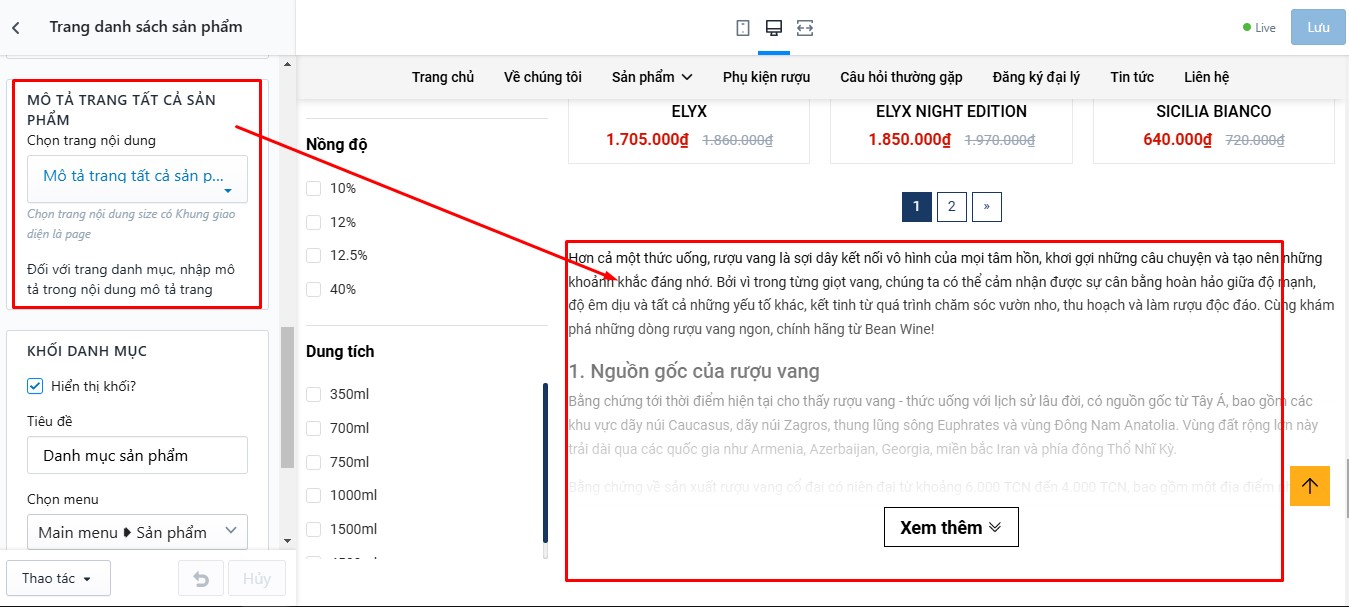
Task: Open Câu hỏi thường gặp nav item
Action: tap(901, 77)
